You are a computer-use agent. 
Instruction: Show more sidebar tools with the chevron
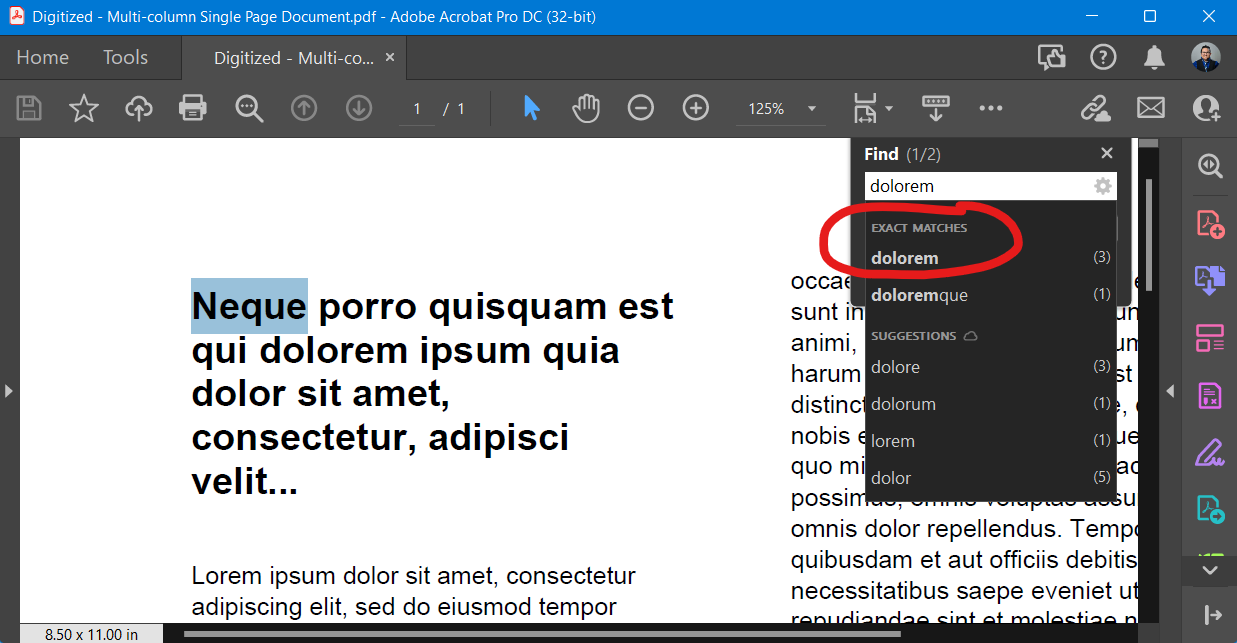pyautogui.click(x=1210, y=570)
